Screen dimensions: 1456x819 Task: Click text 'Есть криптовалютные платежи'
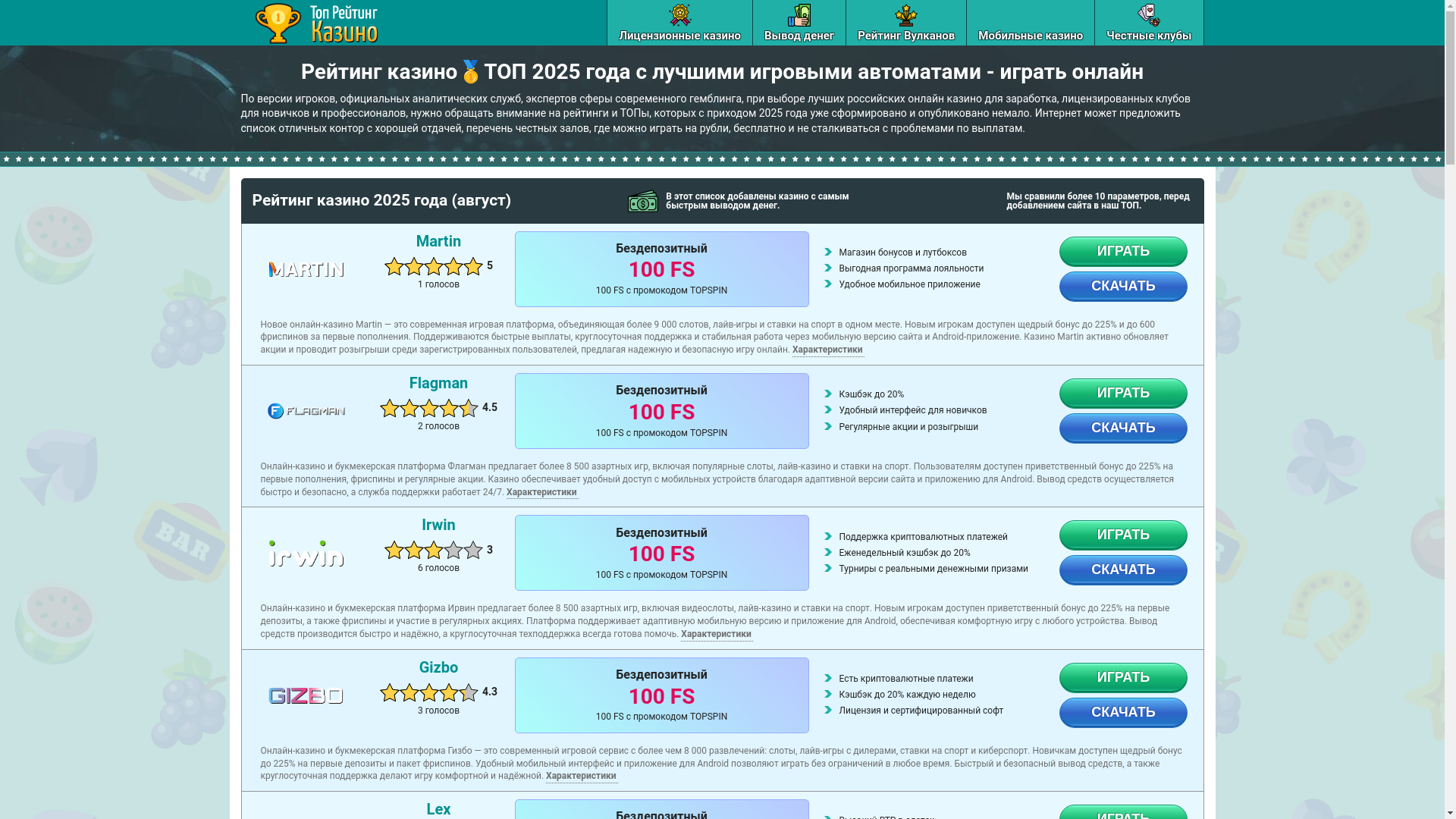pyautogui.click(x=905, y=679)
